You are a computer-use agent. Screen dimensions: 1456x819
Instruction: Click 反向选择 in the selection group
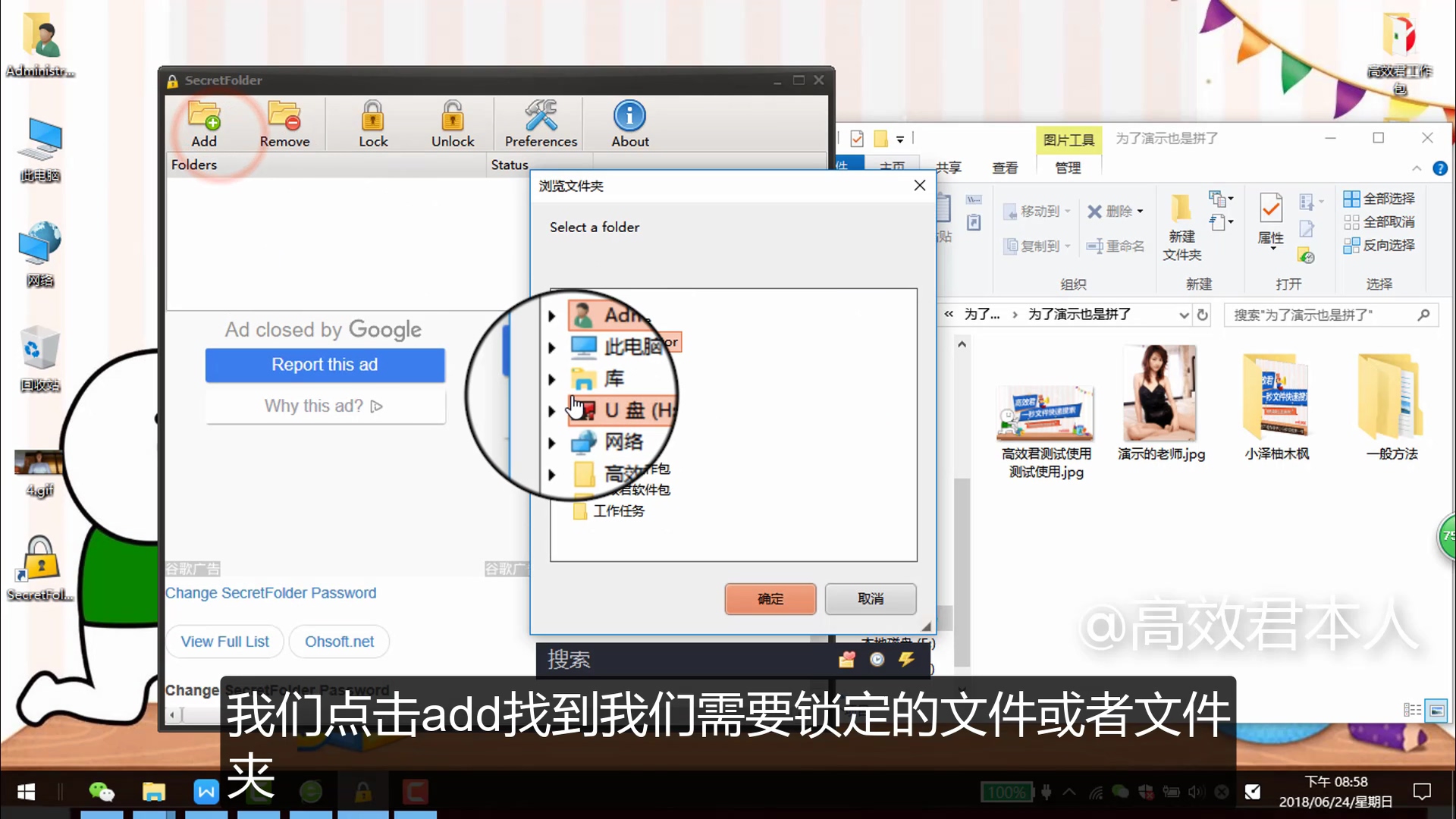click(x=1379, y=245)
